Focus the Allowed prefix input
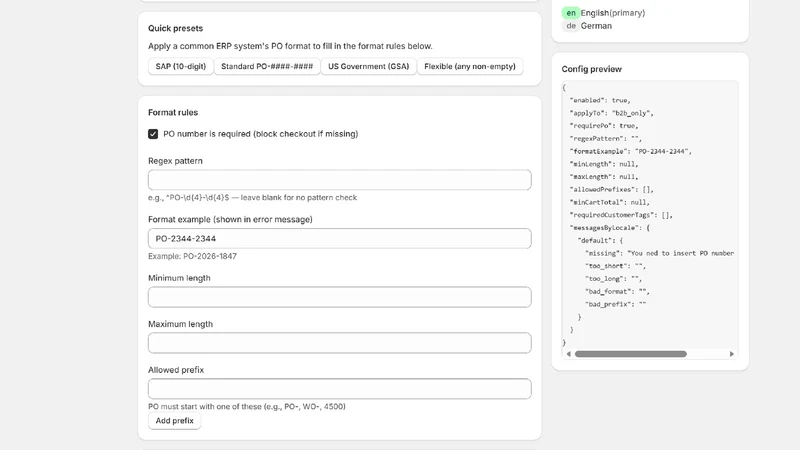Image resolution: width=800 pixels, height=450 pixels. [339, 389]
